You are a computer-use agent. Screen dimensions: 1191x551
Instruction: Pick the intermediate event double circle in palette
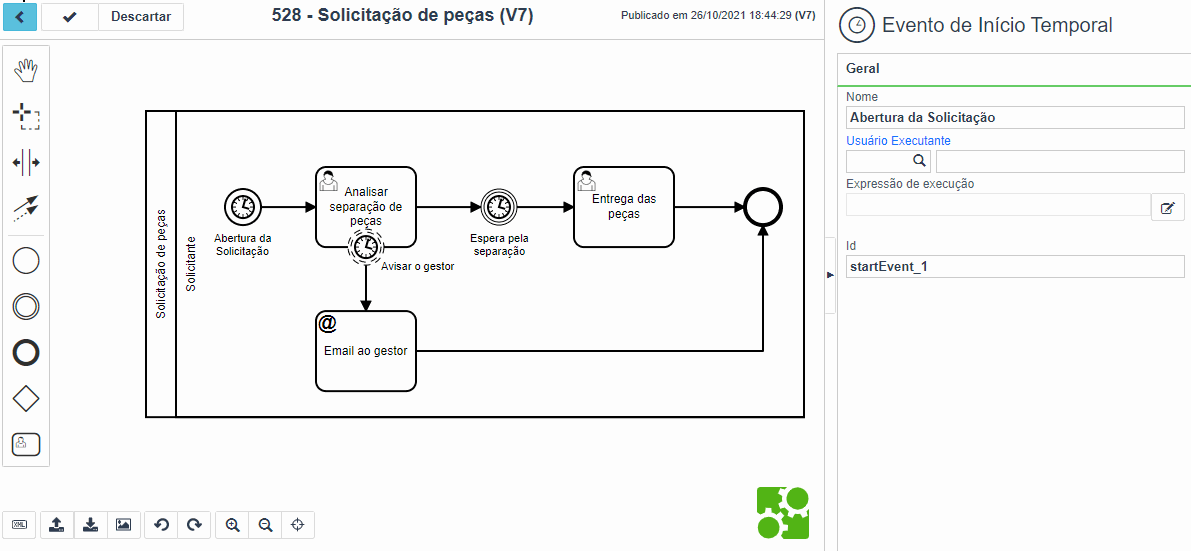(x=27, y=306)
